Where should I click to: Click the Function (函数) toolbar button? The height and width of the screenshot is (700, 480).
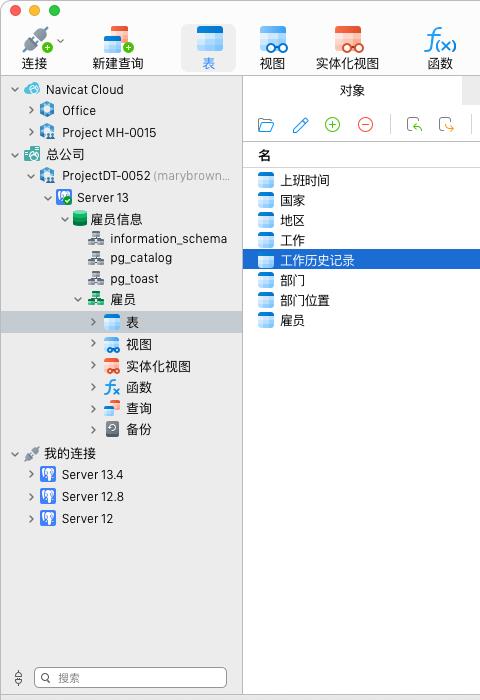[440, 48]
